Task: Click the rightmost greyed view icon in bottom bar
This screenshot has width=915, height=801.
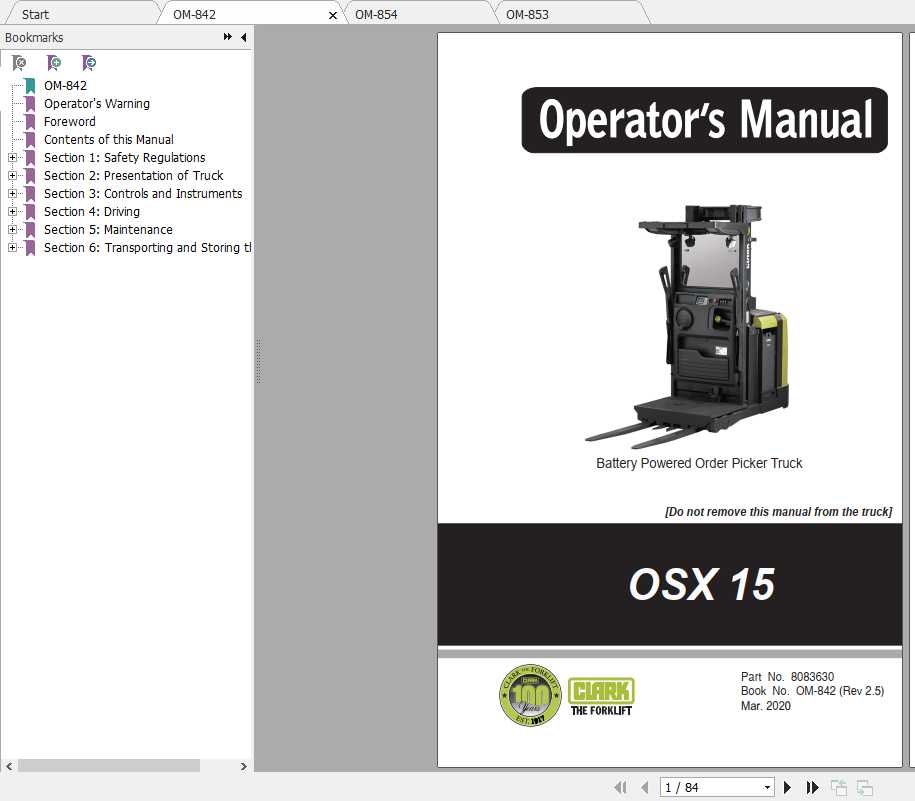Action: pyautogui.click(x=864, y=788)
